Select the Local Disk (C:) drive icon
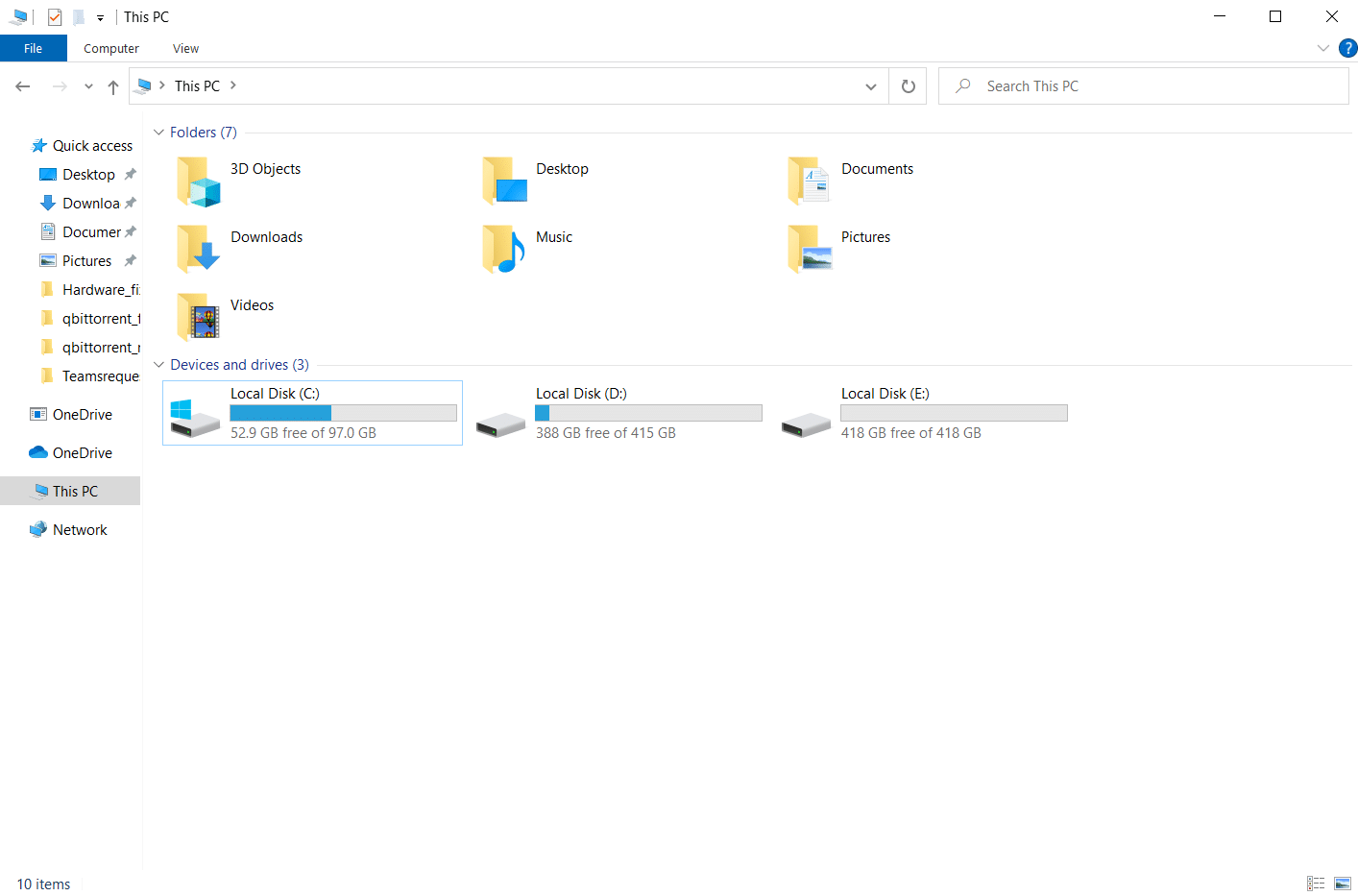This screenshot has height=896, width=1358. point(195,419)
